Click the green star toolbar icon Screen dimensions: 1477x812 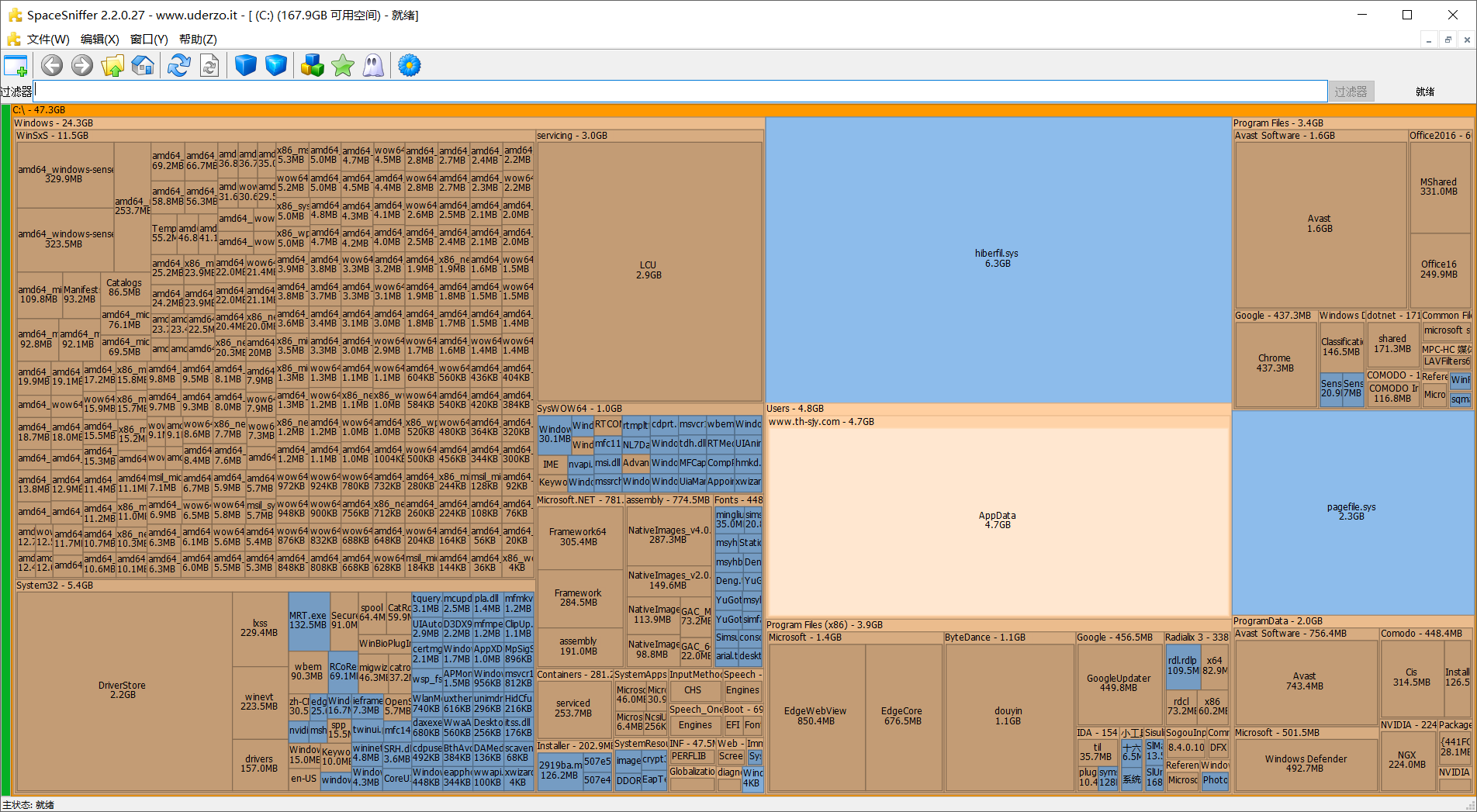(343, 66)
